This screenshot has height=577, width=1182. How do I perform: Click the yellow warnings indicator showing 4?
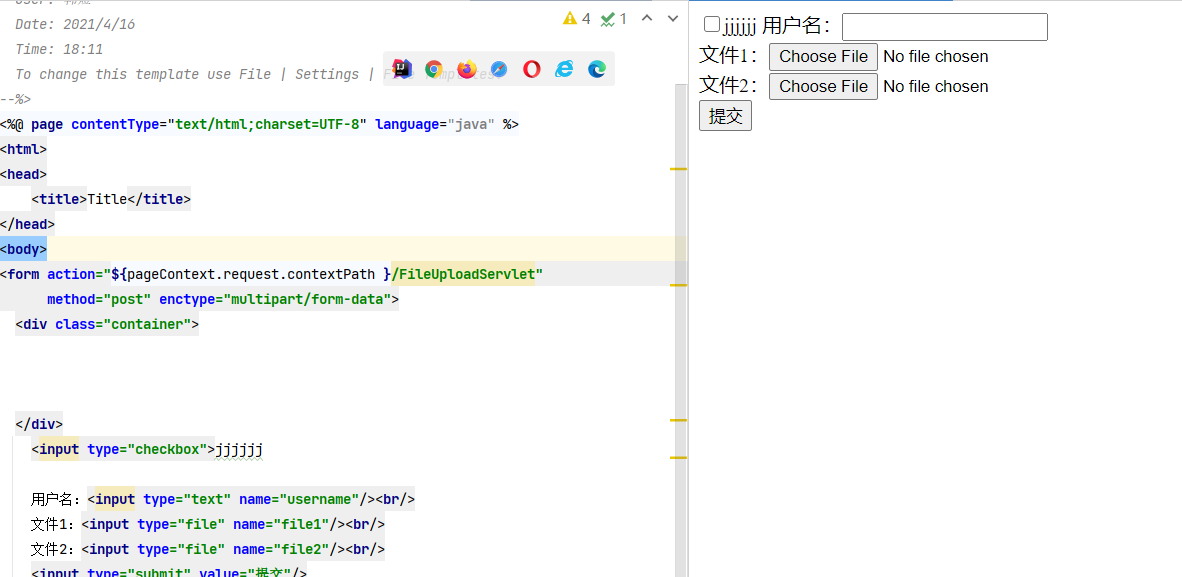577,19
